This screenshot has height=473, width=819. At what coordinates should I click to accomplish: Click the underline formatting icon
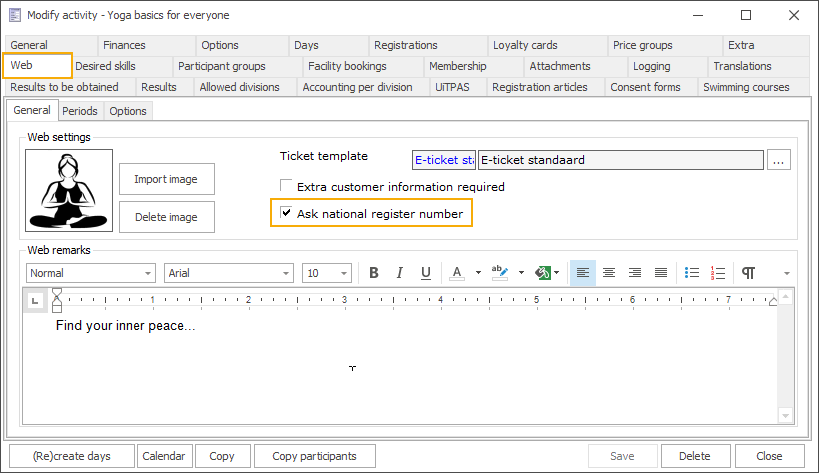426,273
